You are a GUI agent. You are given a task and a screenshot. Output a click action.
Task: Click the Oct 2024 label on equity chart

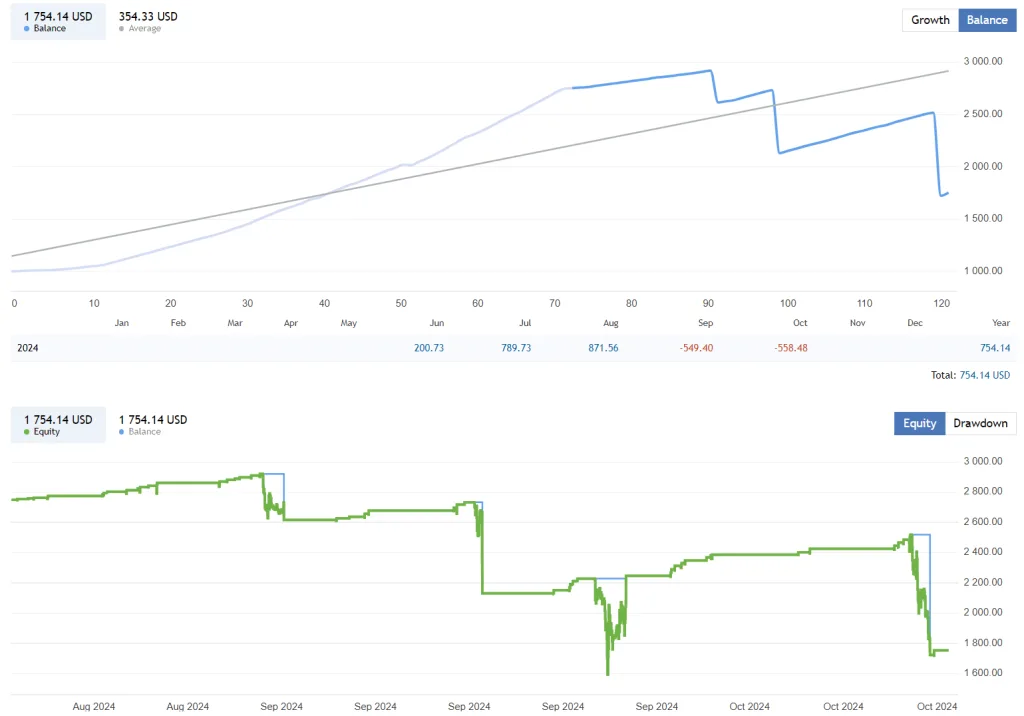point(935,706)
